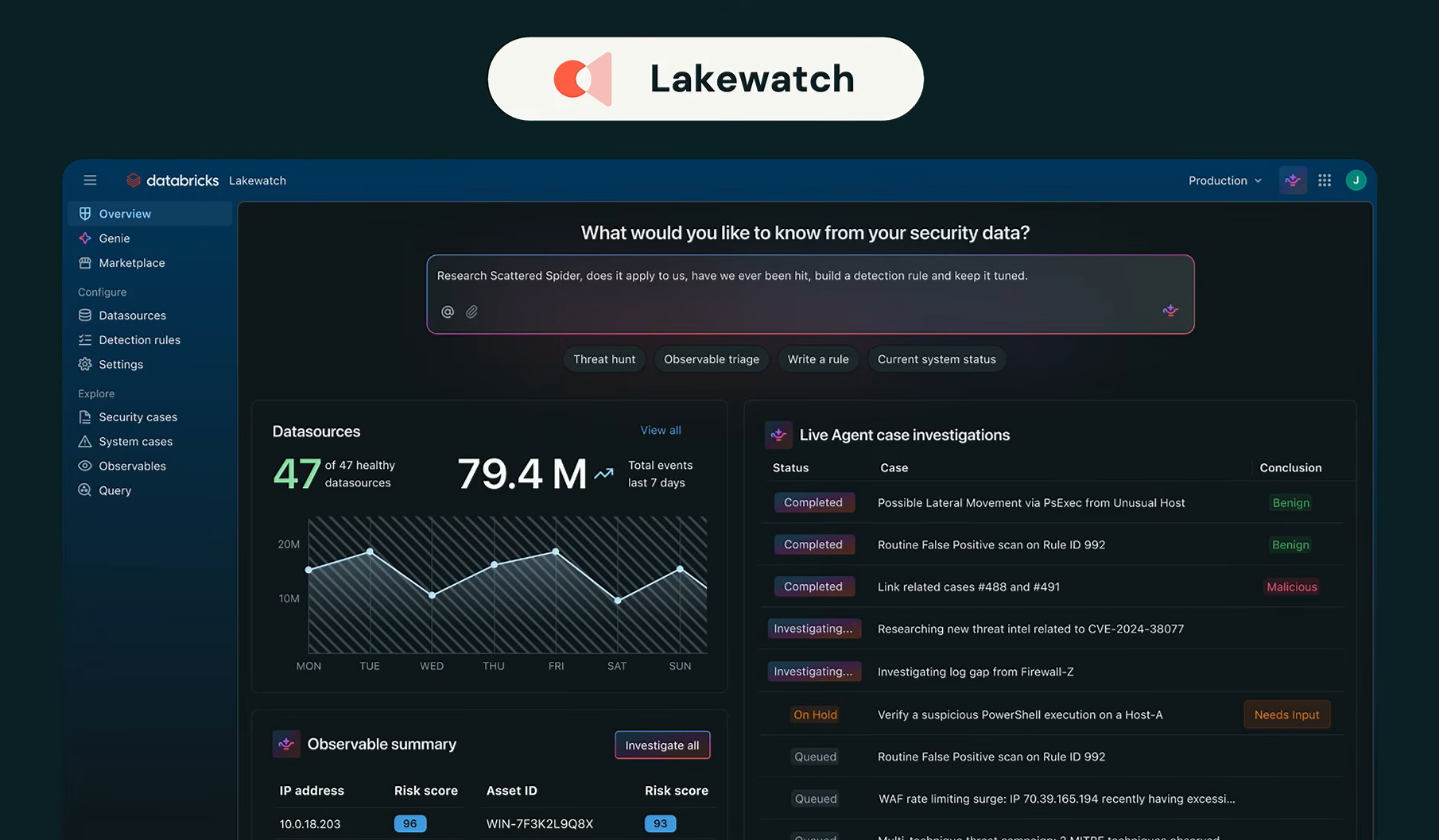Focus the security data prompt field

point(810,294)
